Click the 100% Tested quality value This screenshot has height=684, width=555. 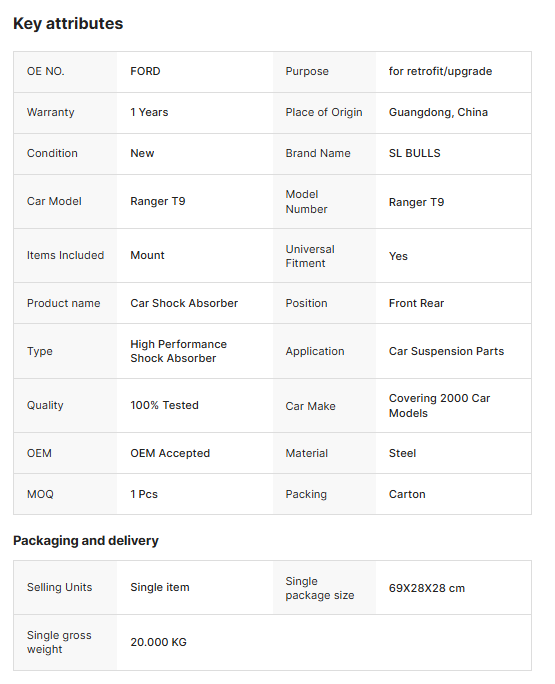coord(164,405)
